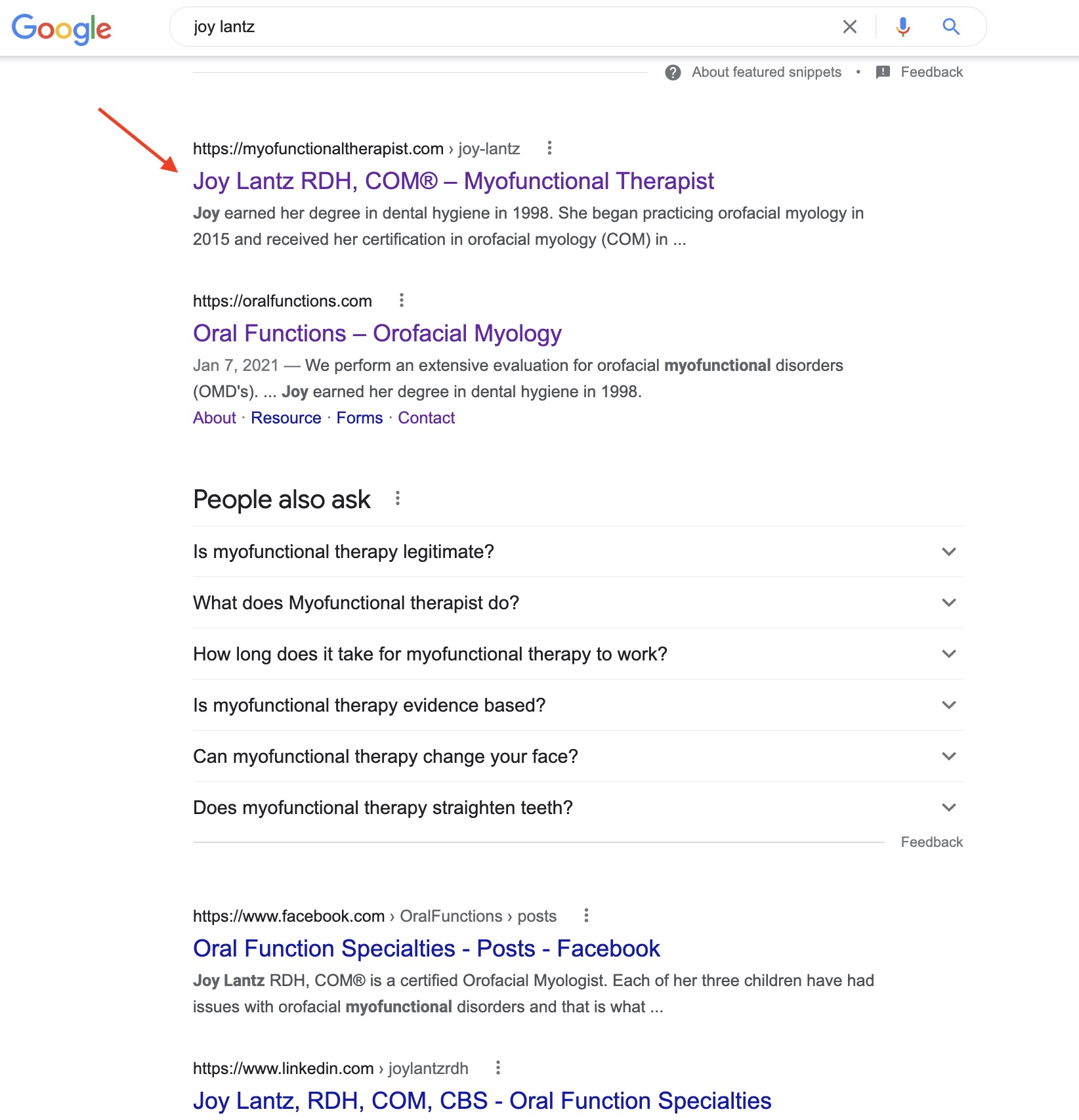This screenshot has width=1079, height=1120.
Task: Open the three-dot menu on the LinkedIn result
Action: coord(498,1068)
